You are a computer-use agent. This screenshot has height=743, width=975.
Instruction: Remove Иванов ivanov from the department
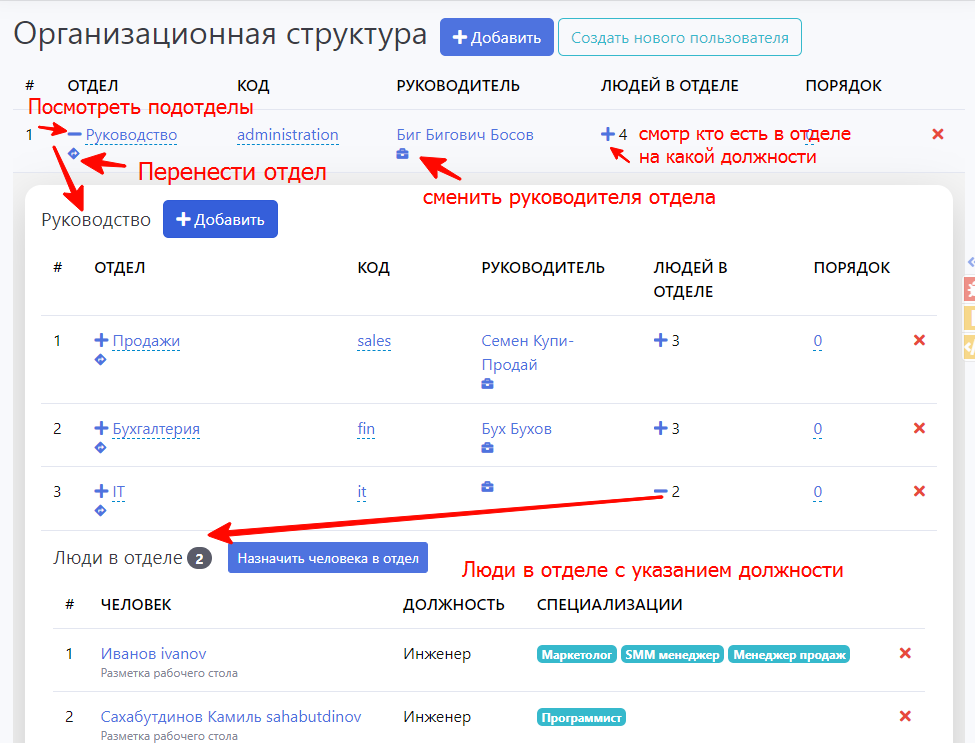(905, 654)
